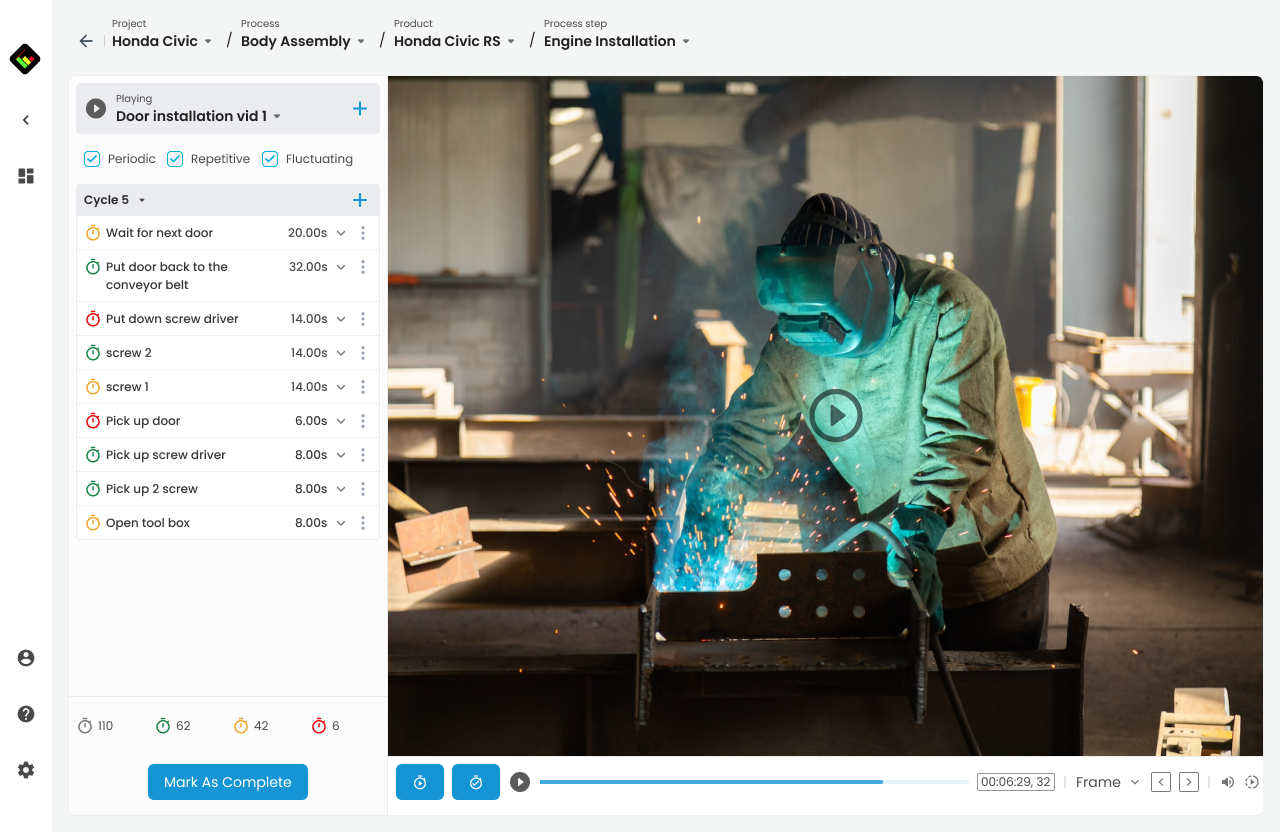
Task: Open settings via the gear icon
Action: [25, 770]
